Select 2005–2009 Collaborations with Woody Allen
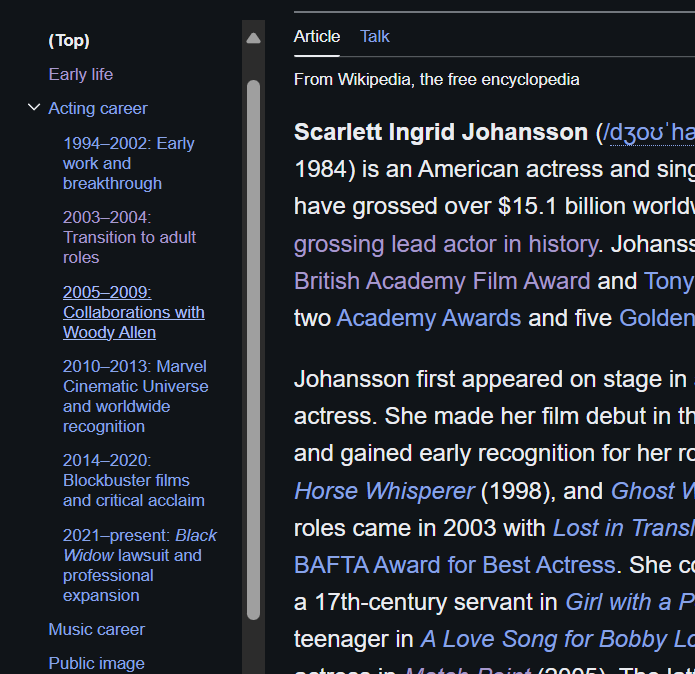This screenshot has width=695, height=674. tap(133, 312)
